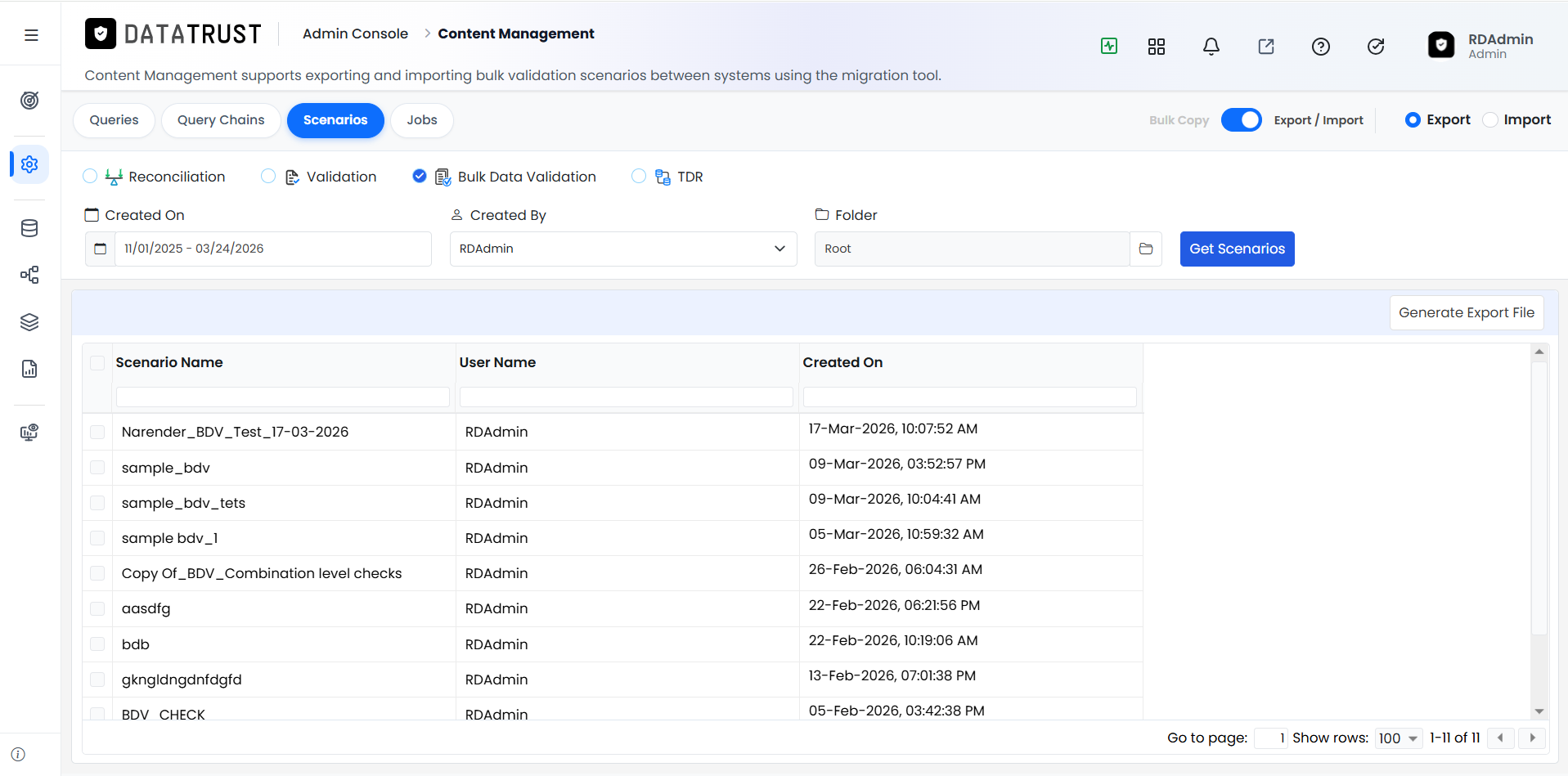
Task: Click the Get Scenarios button
Action: point(1237,249)
